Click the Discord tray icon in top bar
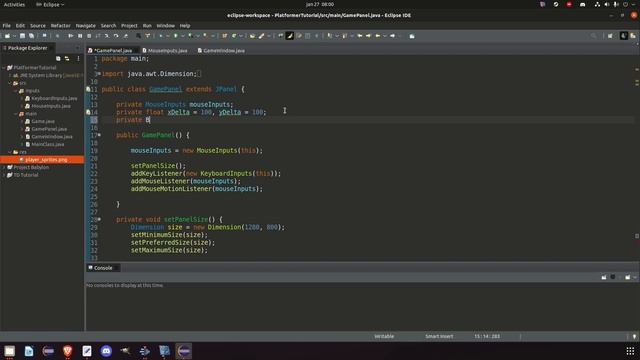 582,4
